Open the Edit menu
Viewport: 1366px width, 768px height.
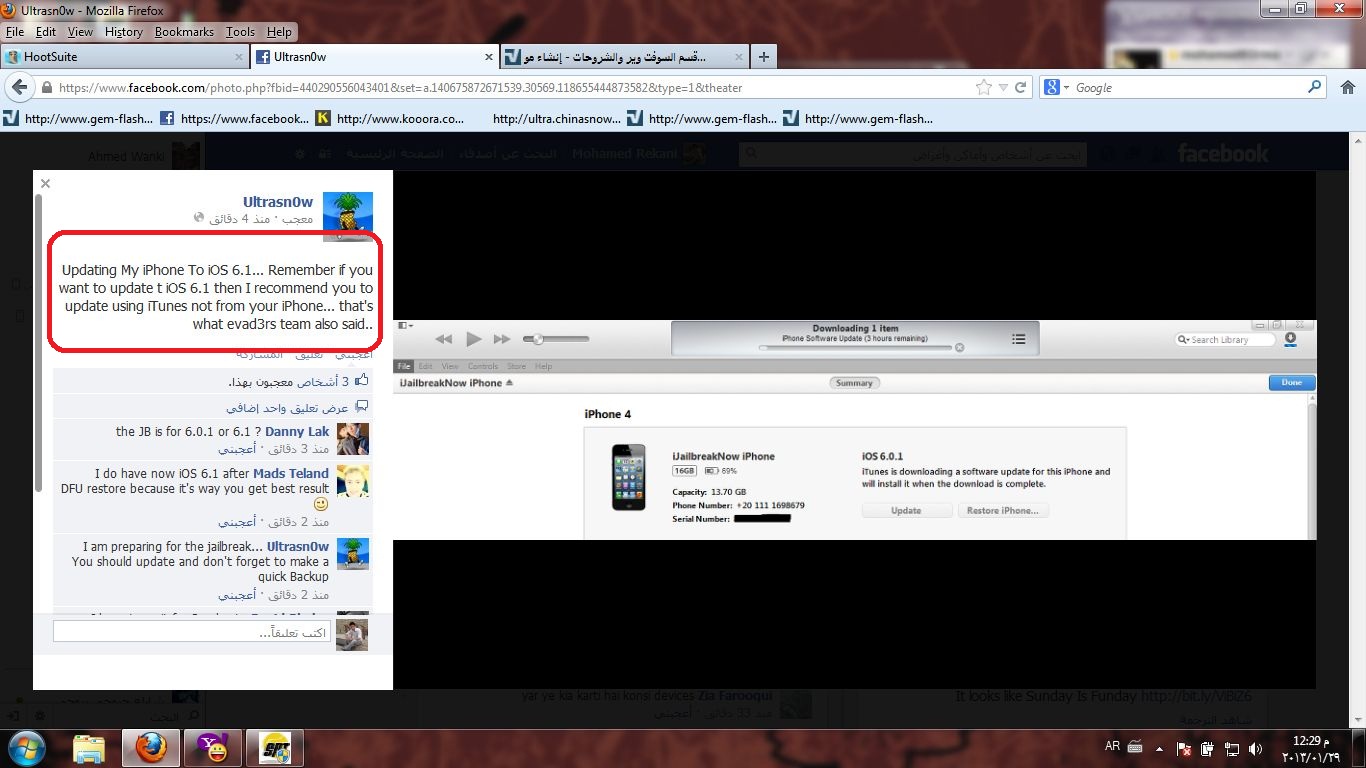(x=46, y=32)
